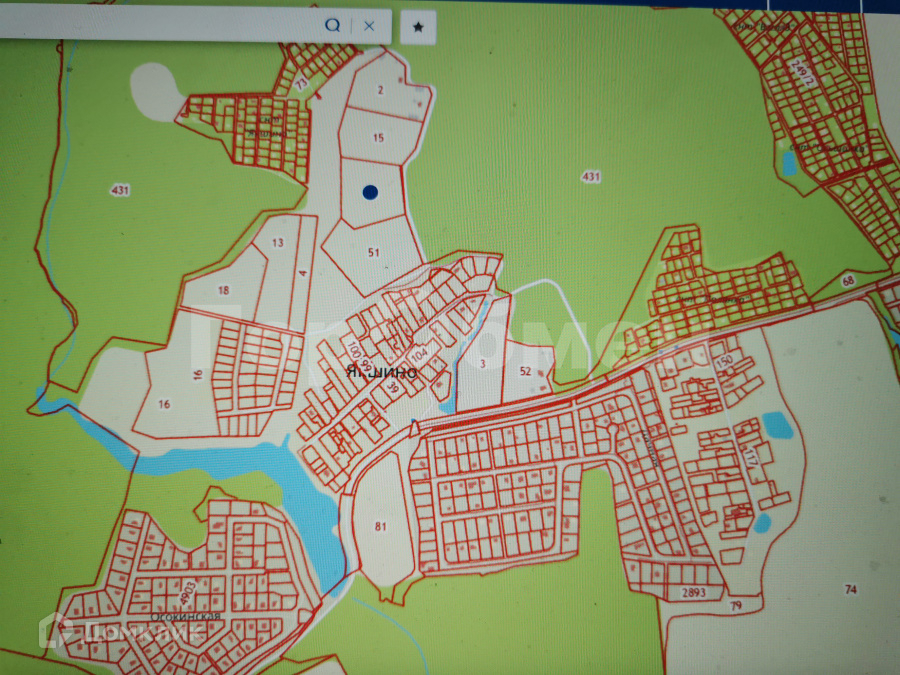Select parcel labeled 52
This screenshot has width=900, height=675.
(525, 371)
